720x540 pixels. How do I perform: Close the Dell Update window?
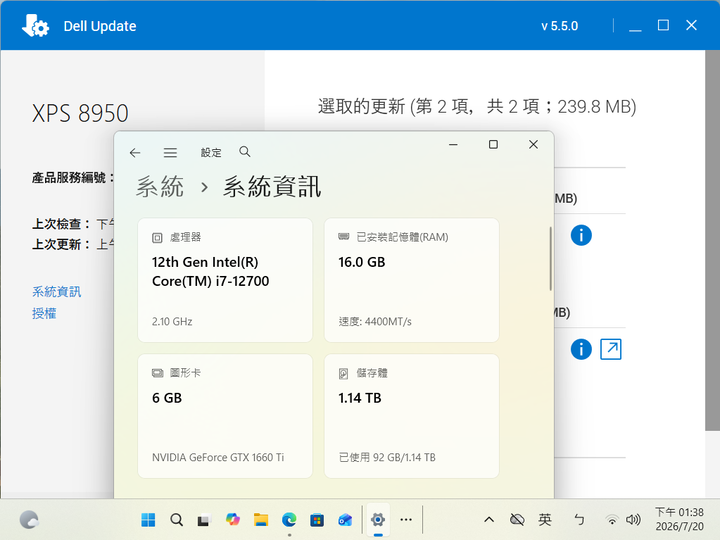coord(691,25)
